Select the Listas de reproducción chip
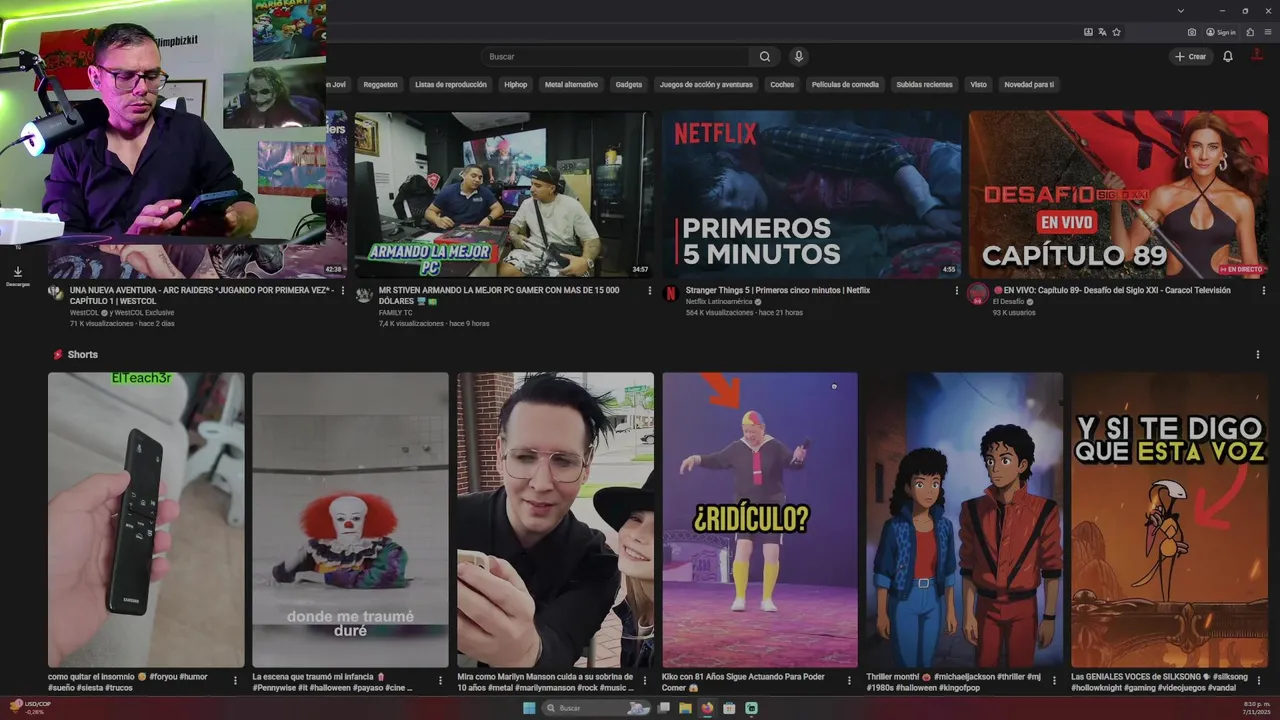The width and height of the screenshot is (1280, 720). click(451, 85)
